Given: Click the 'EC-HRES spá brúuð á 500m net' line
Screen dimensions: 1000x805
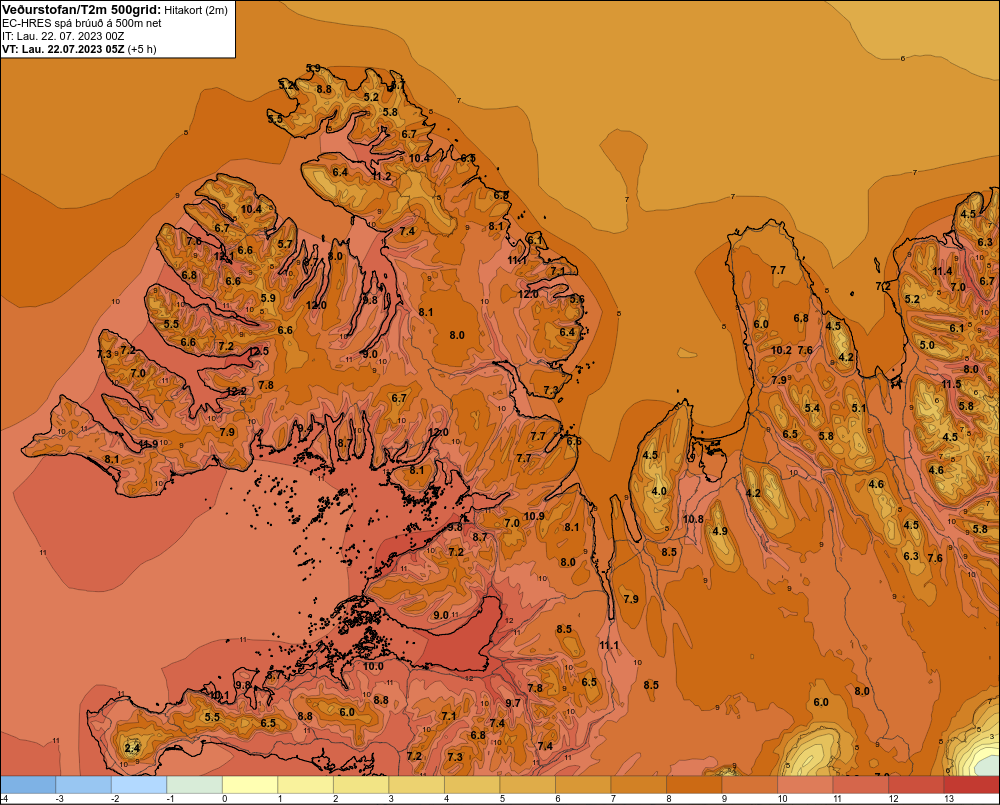Looking at the screenshot, I should click(x=82, y=23).
